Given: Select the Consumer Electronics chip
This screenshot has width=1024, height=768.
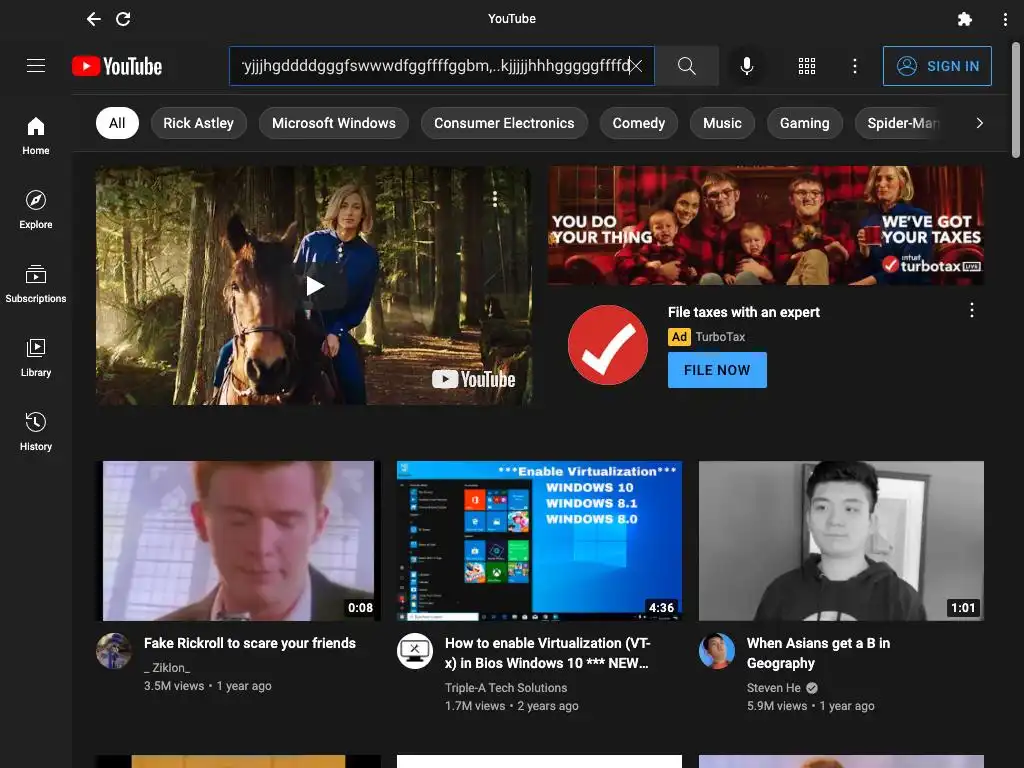Looking at the screenshot, I should [x=504, y=123].
